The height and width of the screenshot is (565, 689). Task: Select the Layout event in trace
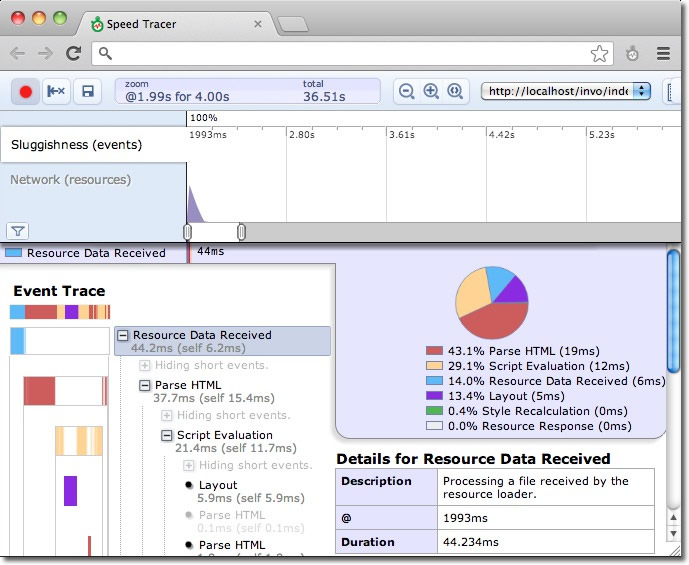[218, 485]
